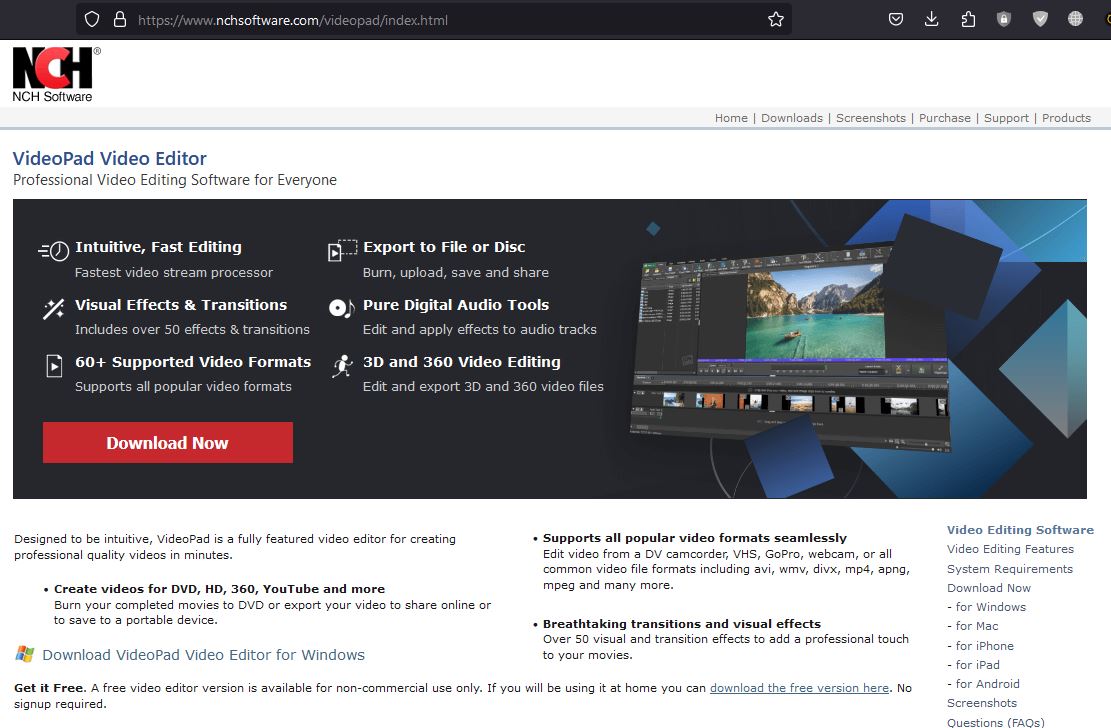
Task: Click Download Now in the sidebar
Action: (x=989, y=588)
